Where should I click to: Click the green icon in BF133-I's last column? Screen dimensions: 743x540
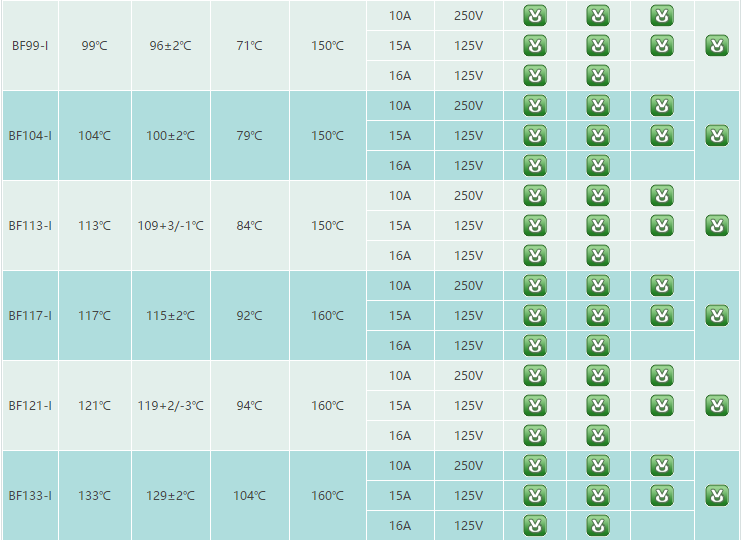pos(716,496)
